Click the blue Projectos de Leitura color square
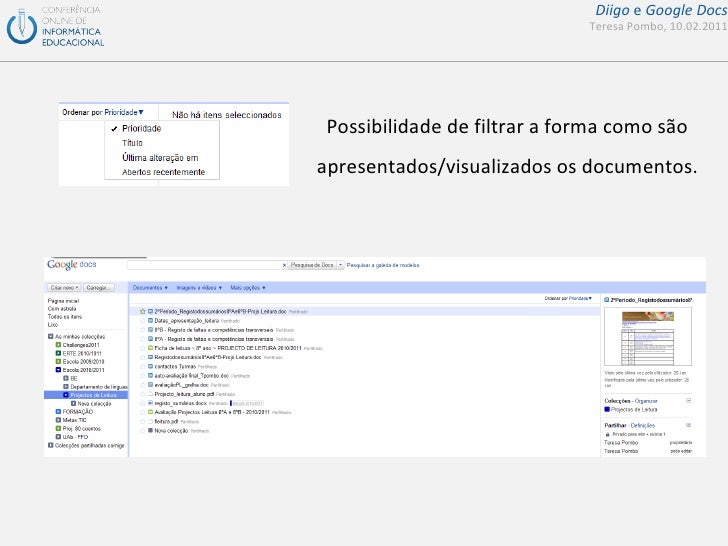The image size is (728, 546). 607,410
